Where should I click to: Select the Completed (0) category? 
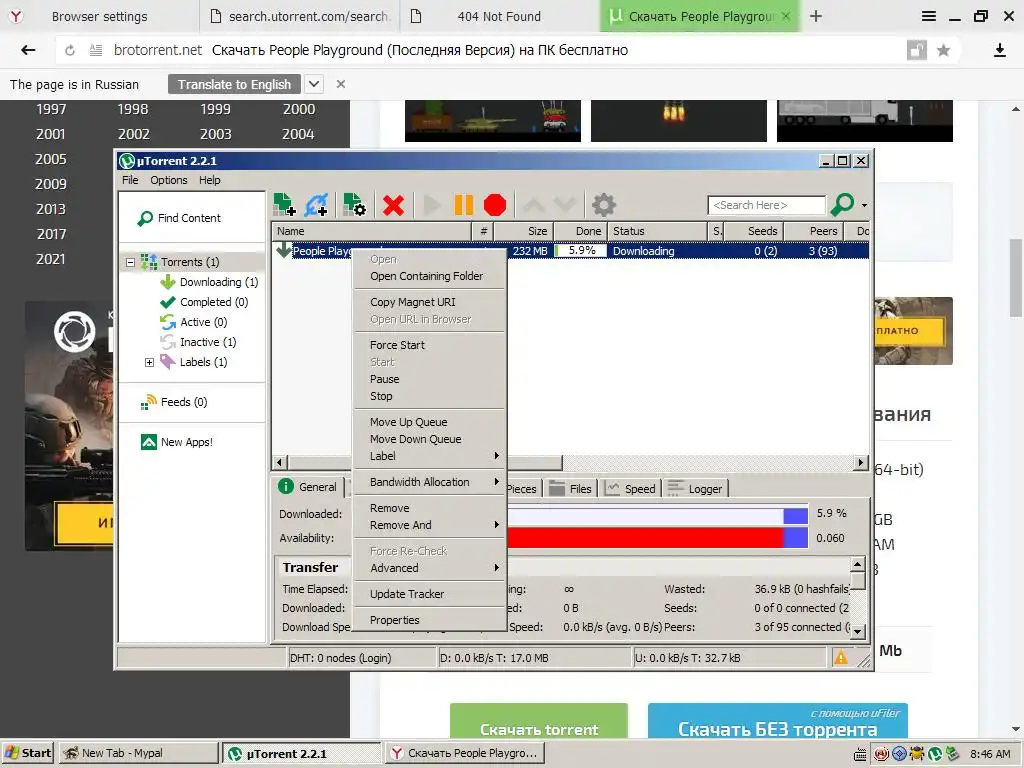(204, 302)
